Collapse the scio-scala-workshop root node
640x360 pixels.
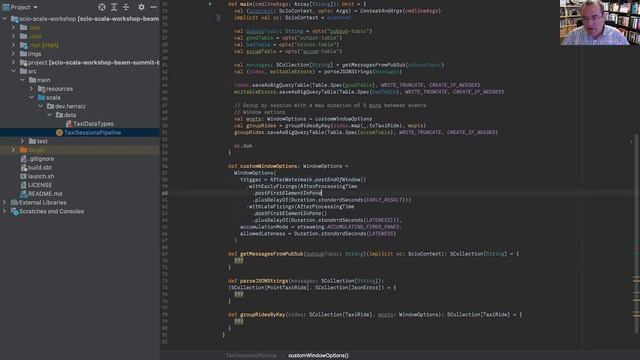[4, 19]
